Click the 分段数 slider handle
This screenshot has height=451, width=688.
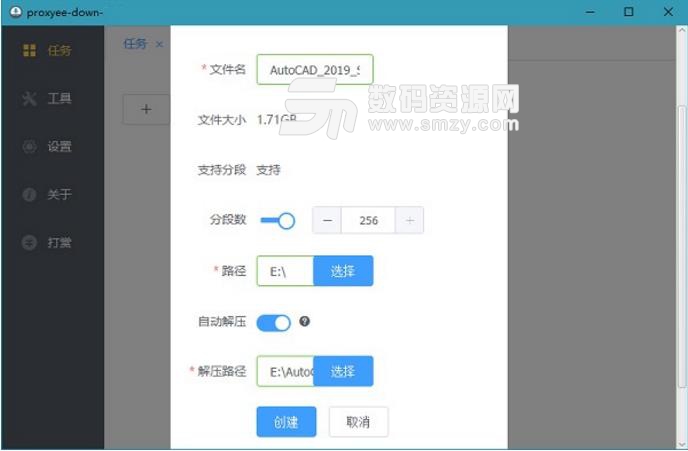(286, 221)
